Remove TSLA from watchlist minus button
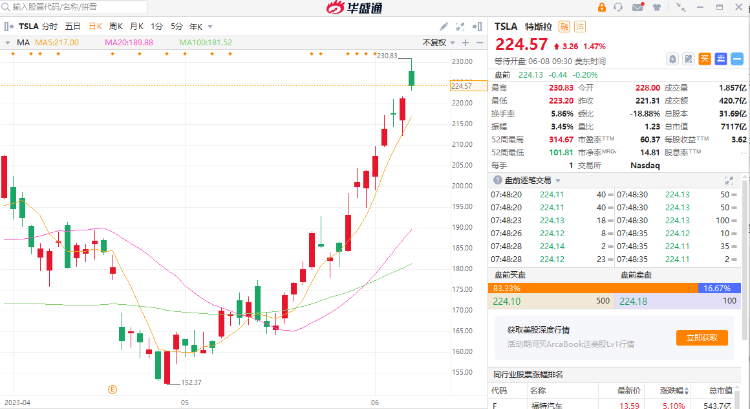This screenshot has width=750, height=409. click(737, 59)
